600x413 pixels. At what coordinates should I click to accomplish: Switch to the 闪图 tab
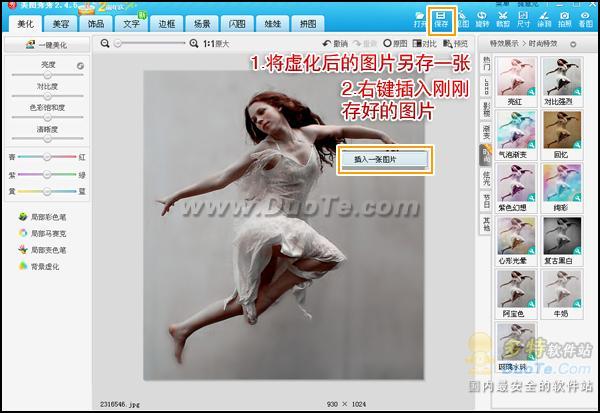click(x=237, y=24)
